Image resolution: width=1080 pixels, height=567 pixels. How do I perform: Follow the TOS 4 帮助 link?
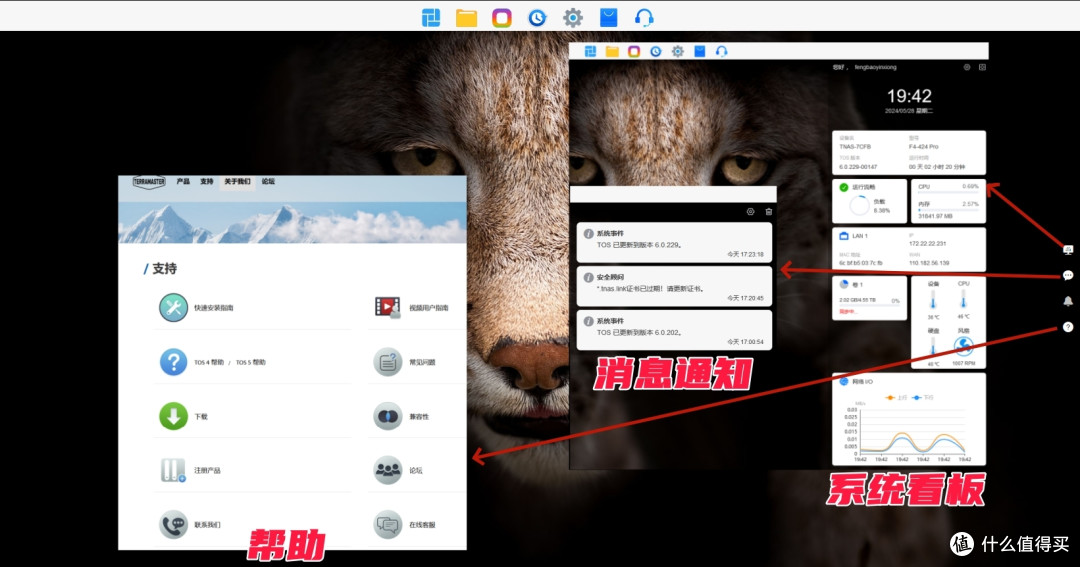click(209, 362)
